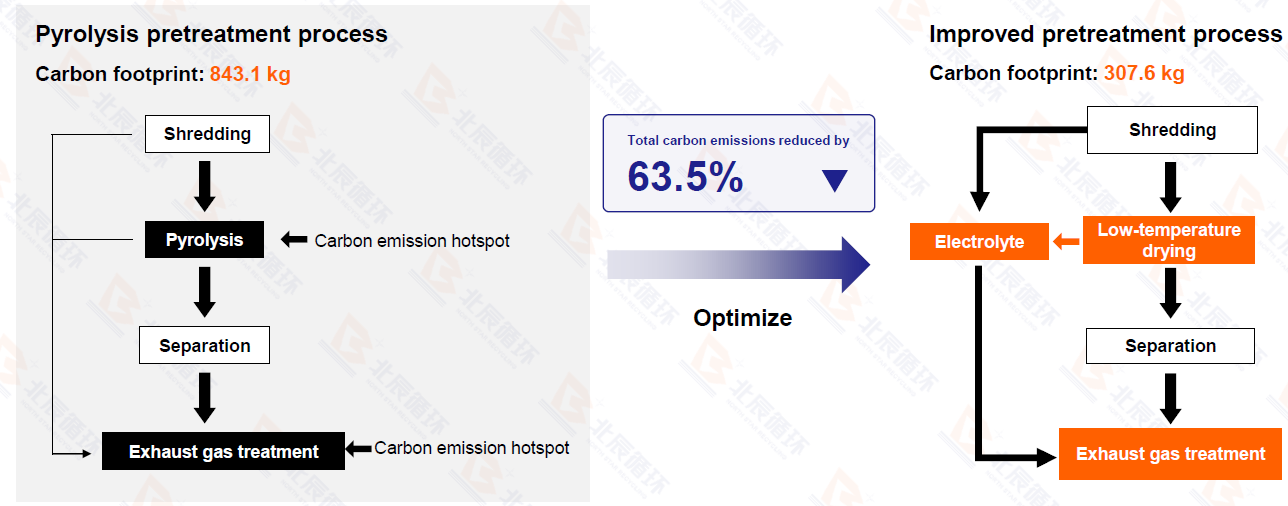Viewport: 1288px width, 506px height.
Task: Click the right-side Shredding box
Action: click(x=1172, y=130)
